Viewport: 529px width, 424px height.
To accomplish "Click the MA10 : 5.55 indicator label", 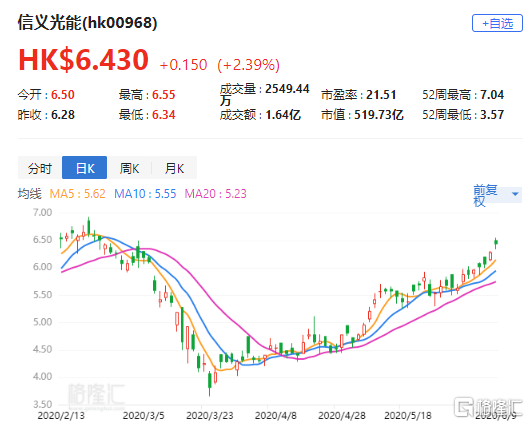I will [145, 194].
